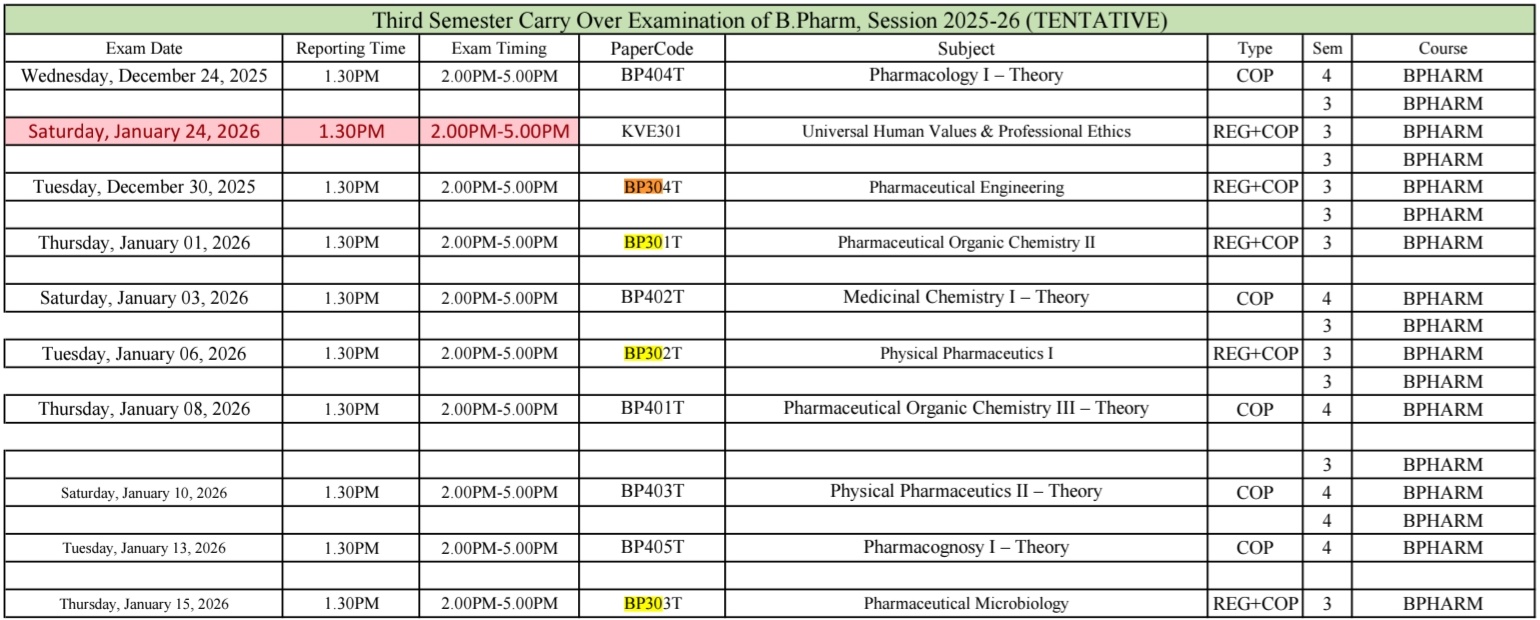This screenshot has height=620, width=1540.
Task: Click the KVE301 paper code cell
Action: click(652, 131)
